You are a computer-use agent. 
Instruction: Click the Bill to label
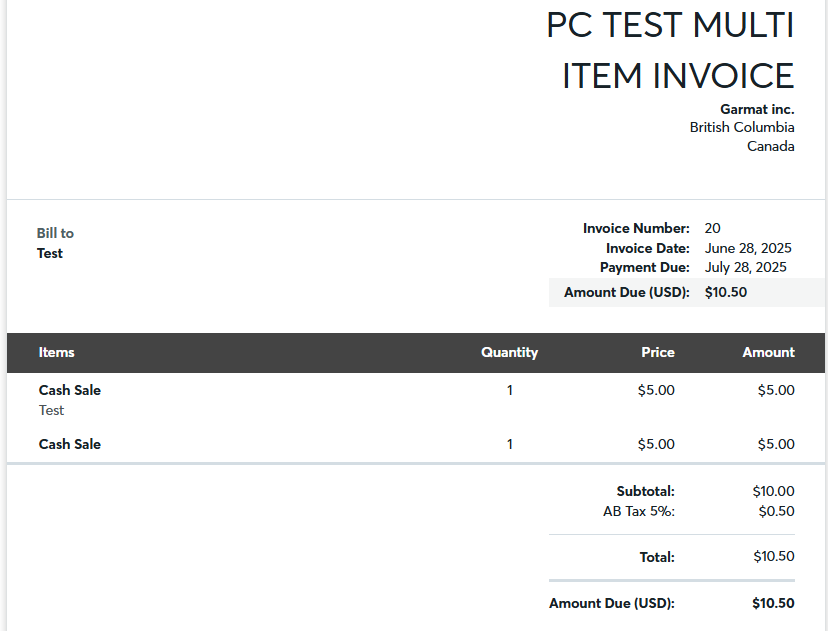pyautogui.click(x=55, y=233)
